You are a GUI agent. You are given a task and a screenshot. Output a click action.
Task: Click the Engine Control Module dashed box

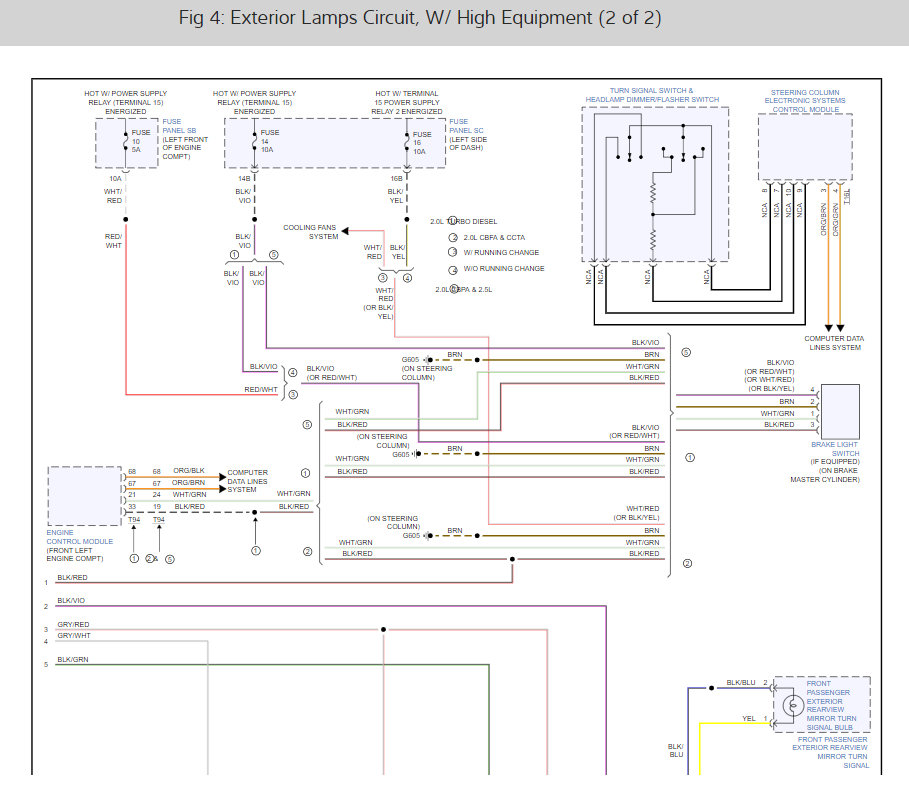[x=82, y=495]
